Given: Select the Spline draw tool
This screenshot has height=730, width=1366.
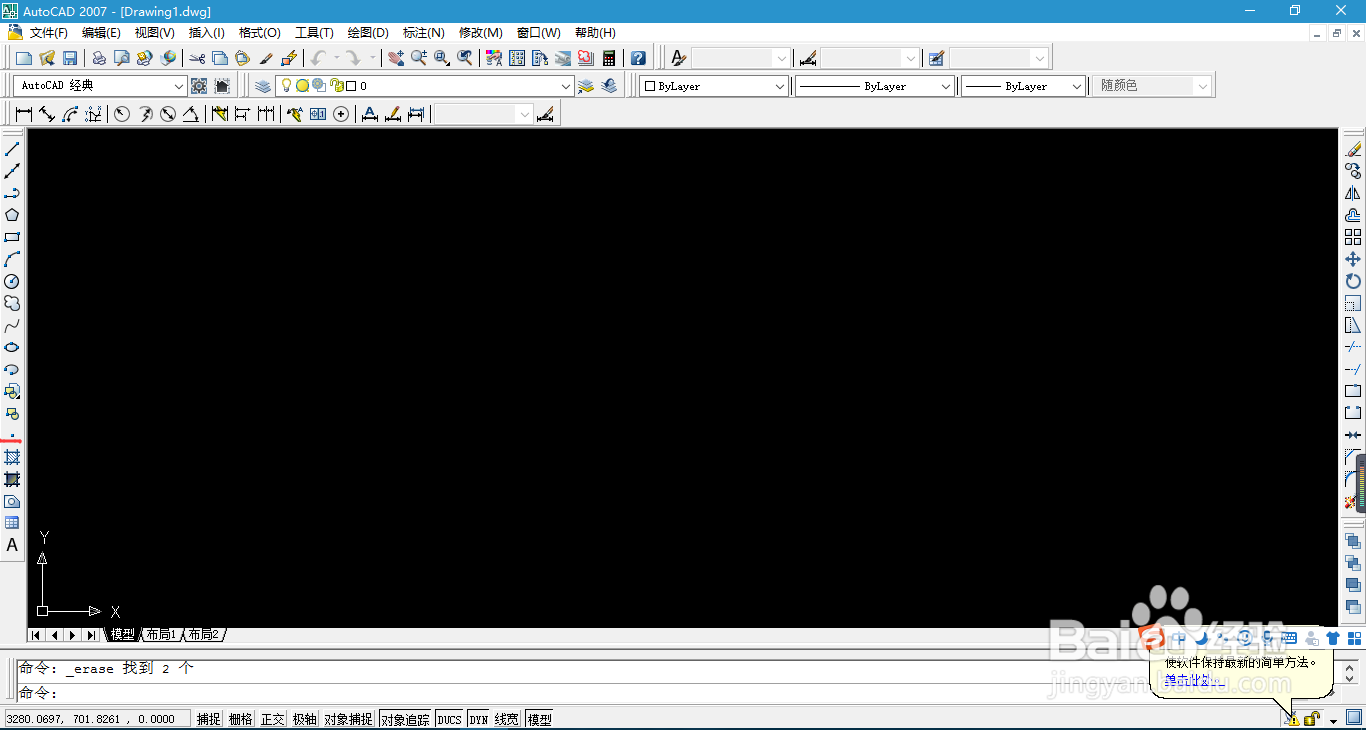Looking at the screenshot, I should pyautogui.click(x=12, y=325).
